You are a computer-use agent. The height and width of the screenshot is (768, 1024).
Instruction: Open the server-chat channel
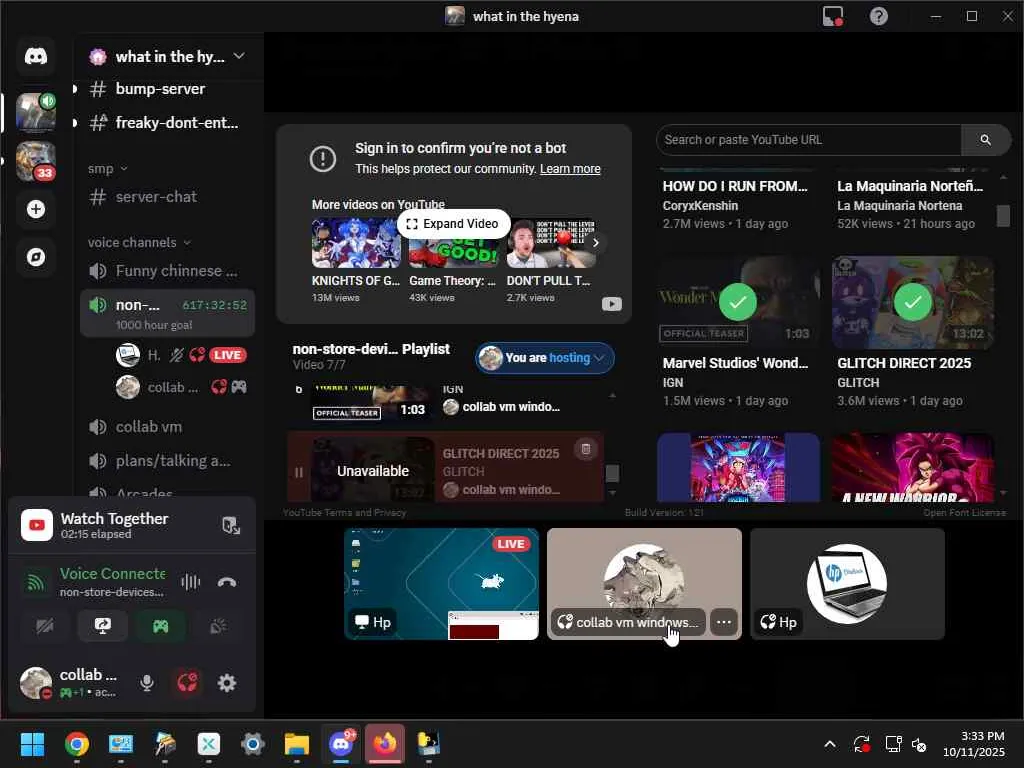coord(156,197)
